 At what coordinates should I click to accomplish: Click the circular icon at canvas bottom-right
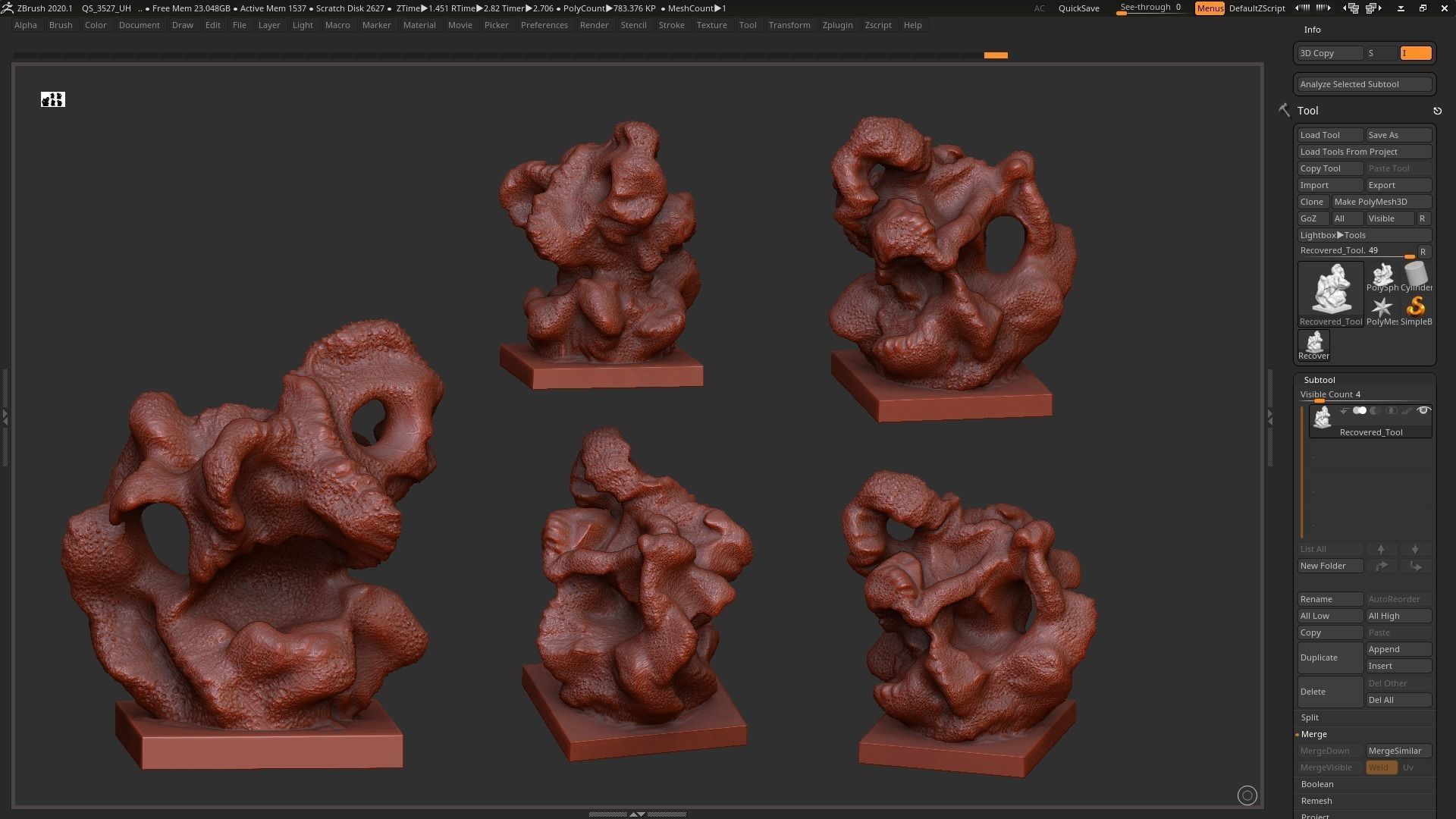coord(1247,795)
